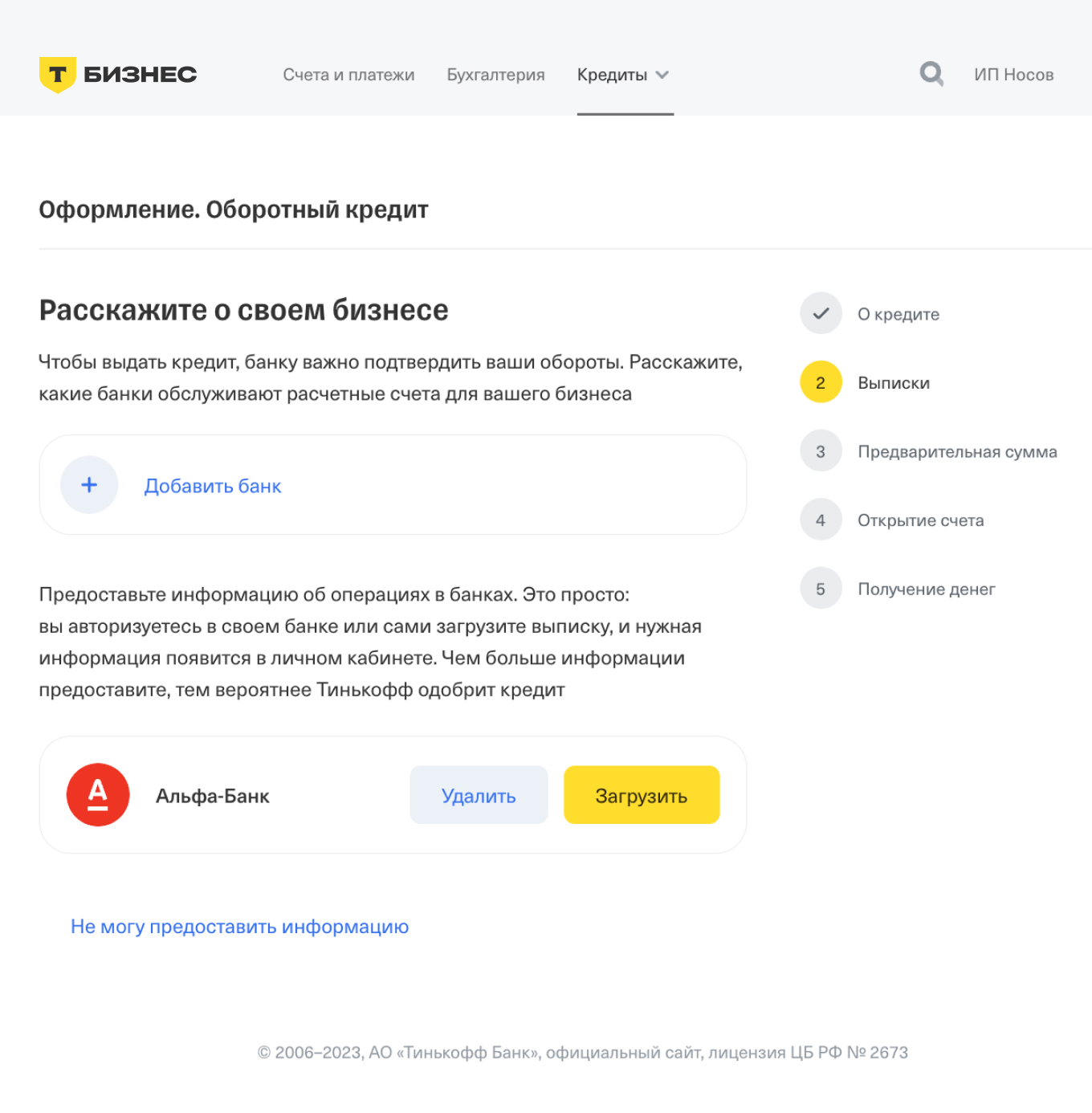This screenshot has width=1092, height=1113.
Task: Open the search magnifier icon
Action: point(931,73)
